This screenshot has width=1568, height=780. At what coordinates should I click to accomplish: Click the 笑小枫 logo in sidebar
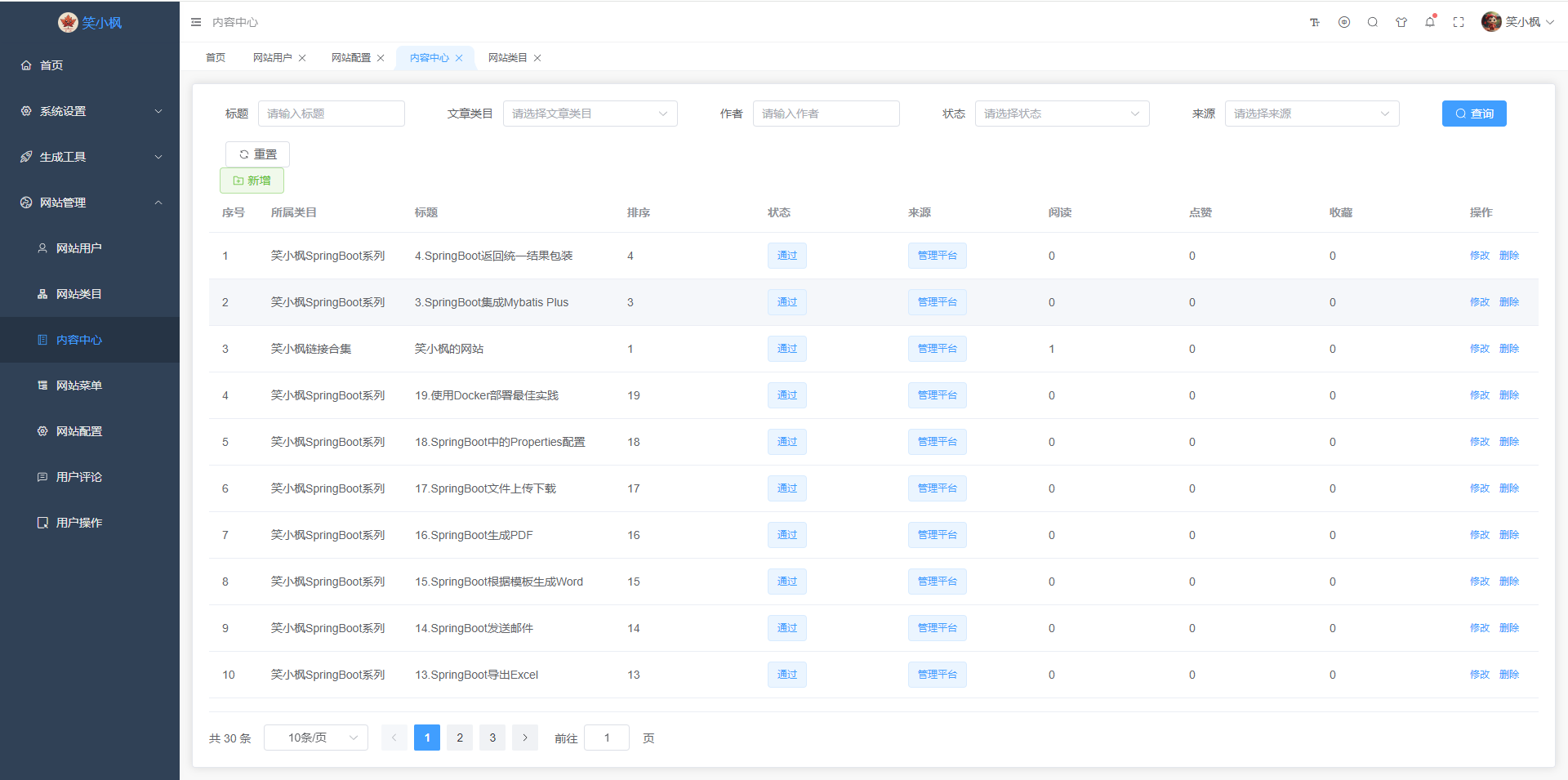(90, 22)
